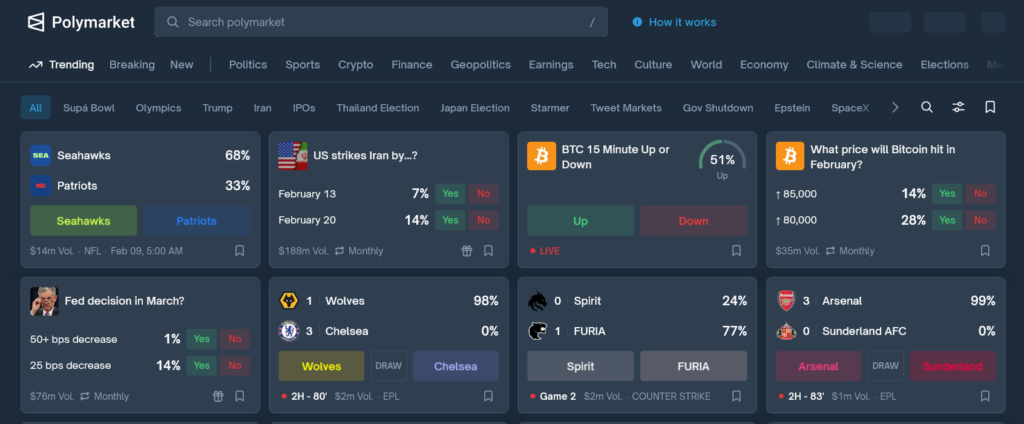
Task: Go to the Crypto category
Action: pyautogui.click(x=356, y=65)
